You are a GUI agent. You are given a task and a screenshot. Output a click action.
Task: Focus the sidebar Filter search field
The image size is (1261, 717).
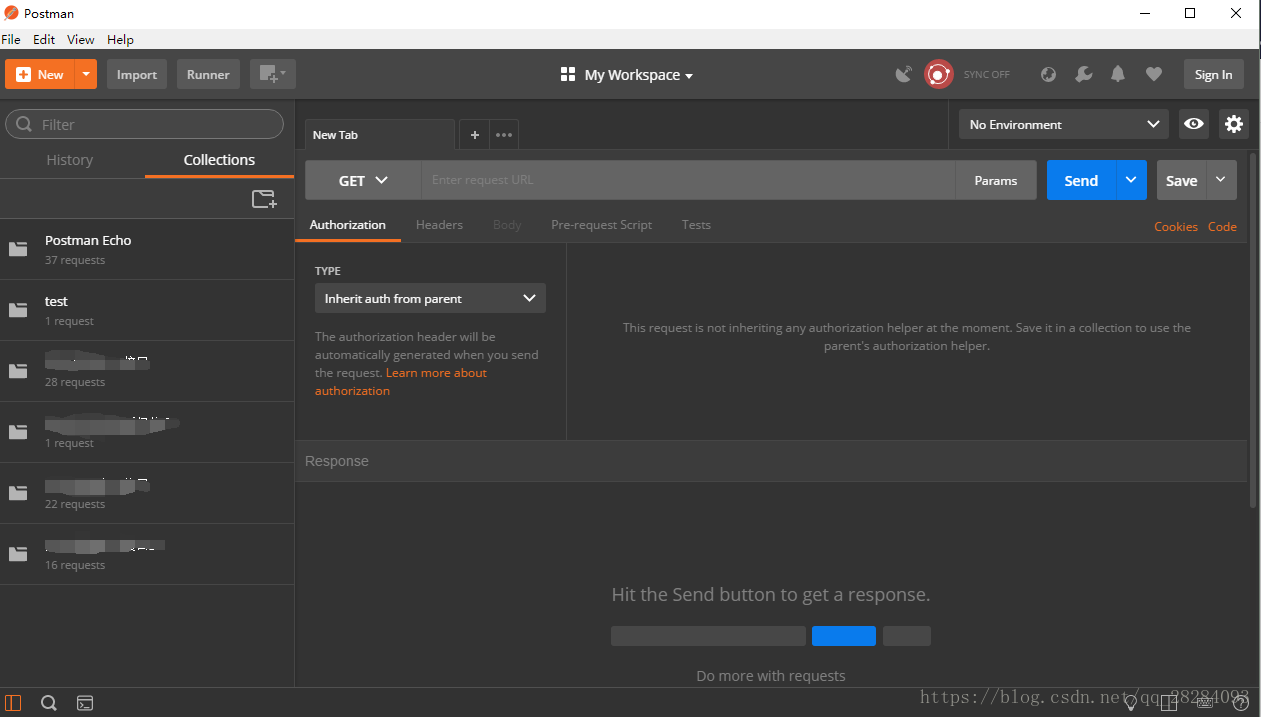click(x=145, y=124)
